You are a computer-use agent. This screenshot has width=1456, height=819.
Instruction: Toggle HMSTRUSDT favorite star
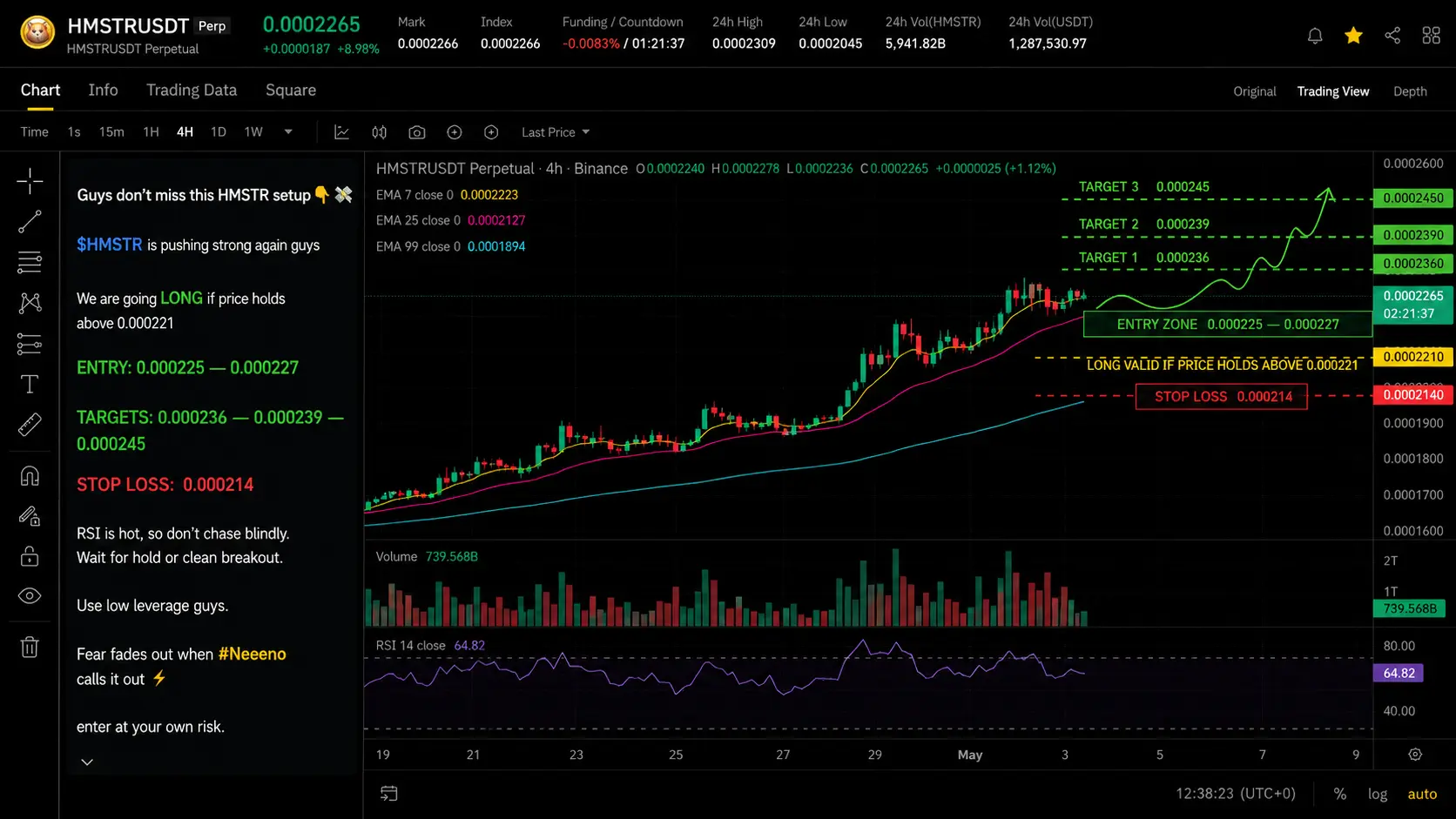(1353, 36)
